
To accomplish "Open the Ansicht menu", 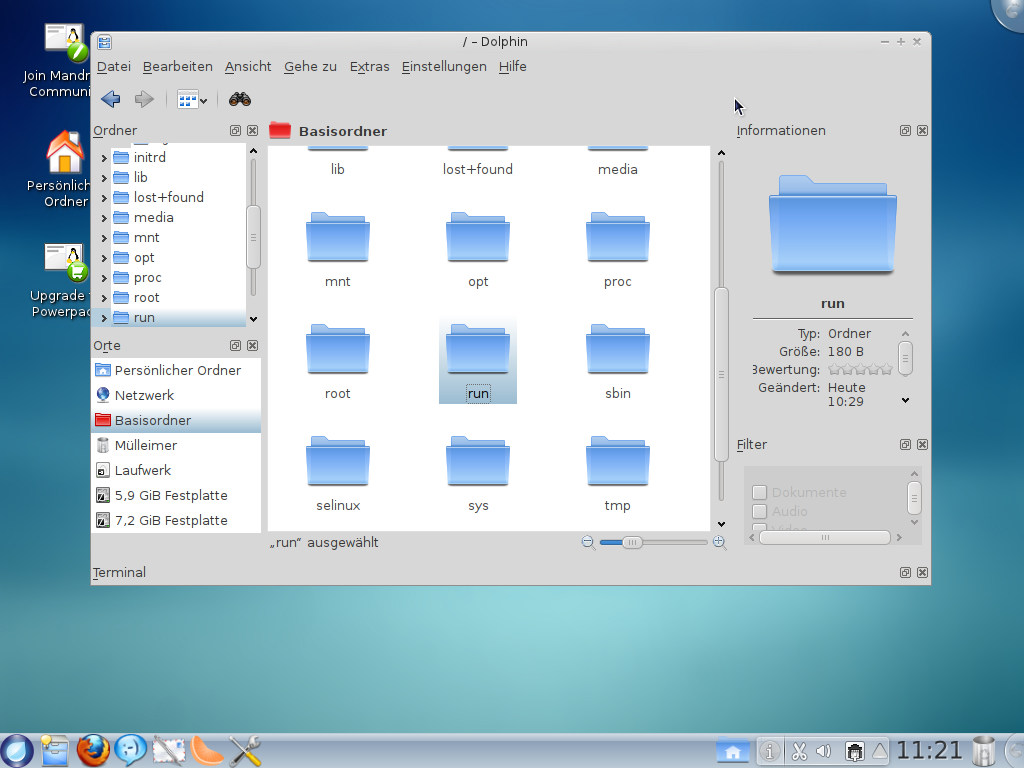I will [248, 66].
